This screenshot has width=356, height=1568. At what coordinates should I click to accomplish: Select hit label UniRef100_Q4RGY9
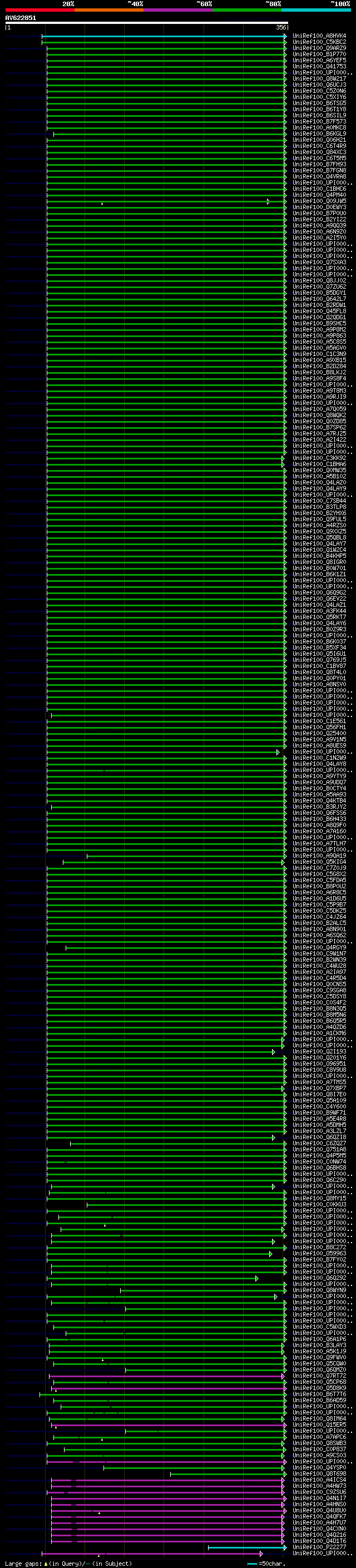coord(319,948)
